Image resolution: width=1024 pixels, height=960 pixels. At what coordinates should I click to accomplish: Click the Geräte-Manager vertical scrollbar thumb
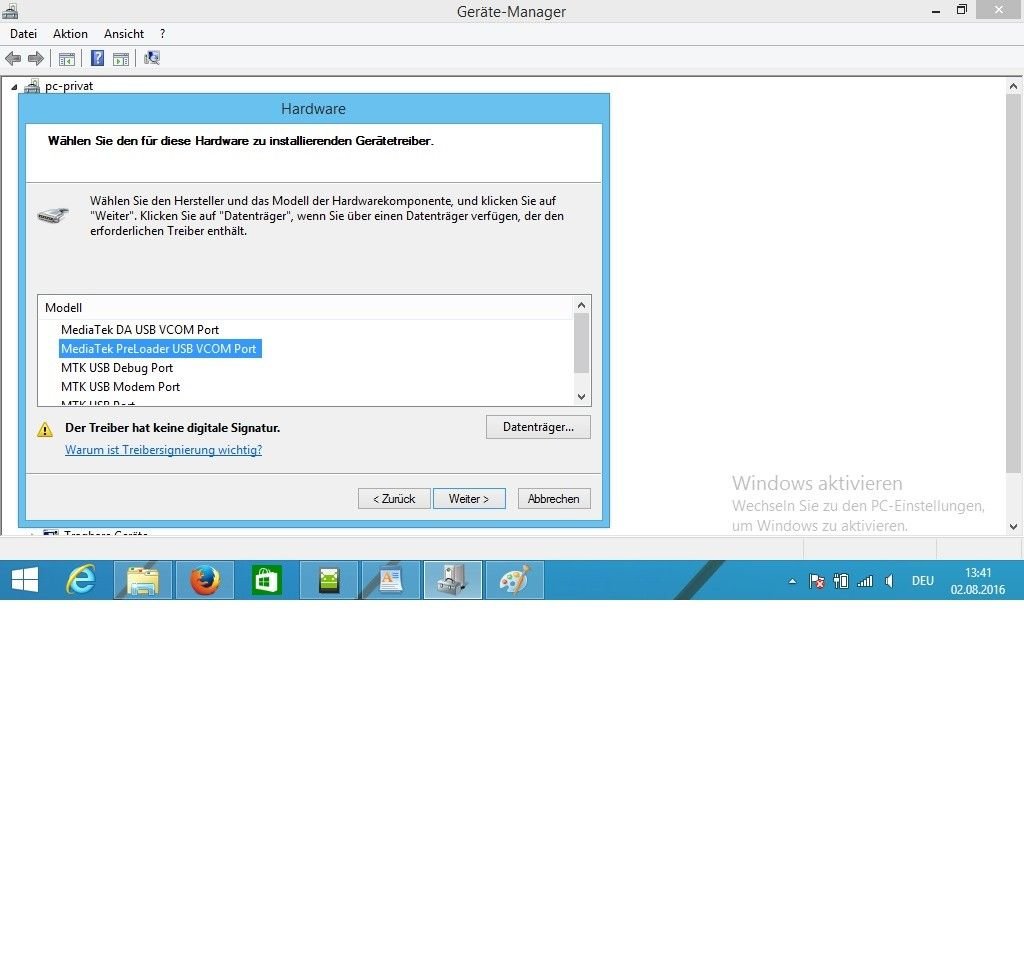[1013, 283]
